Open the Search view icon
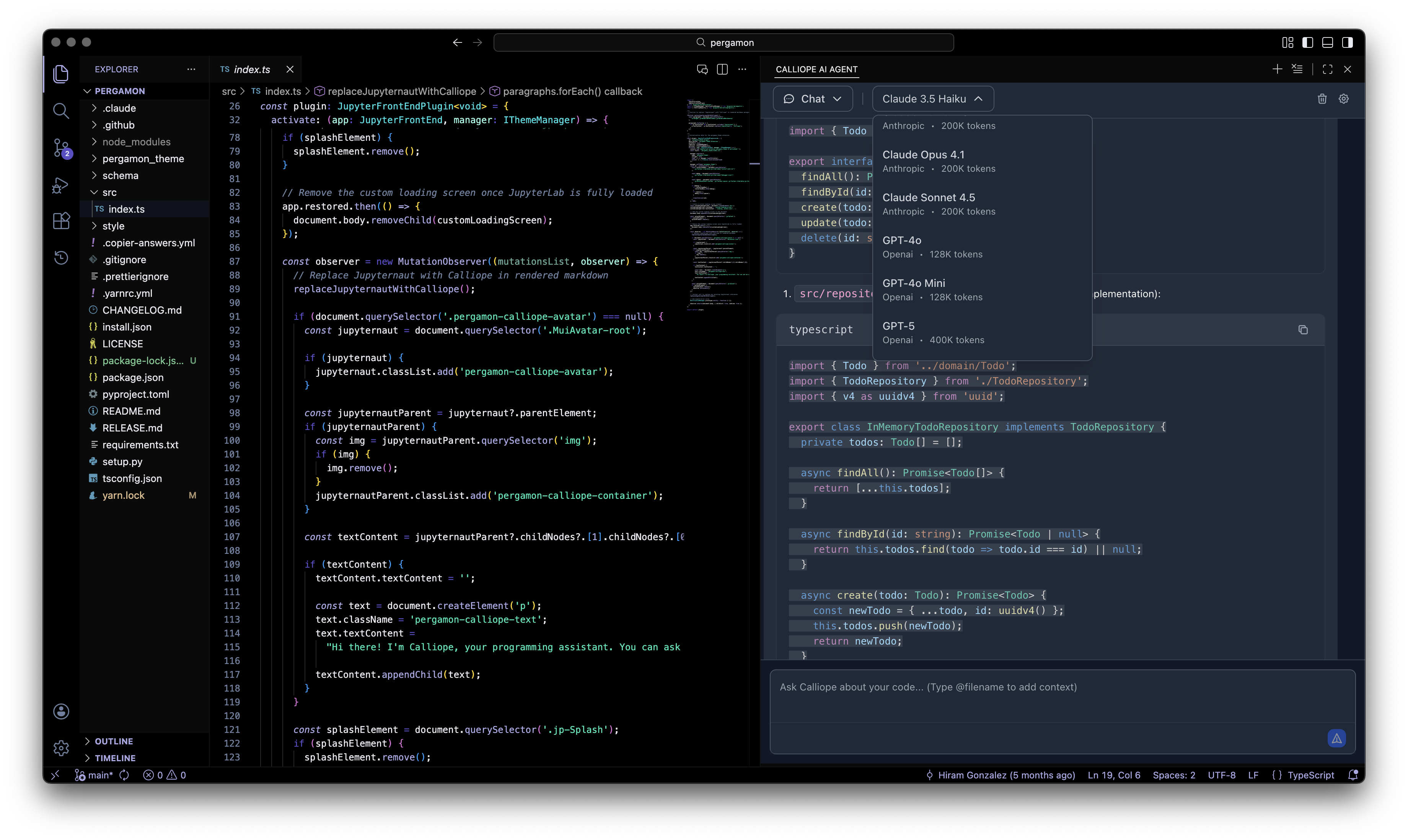 pyautogui.click(x=61, y=111)
